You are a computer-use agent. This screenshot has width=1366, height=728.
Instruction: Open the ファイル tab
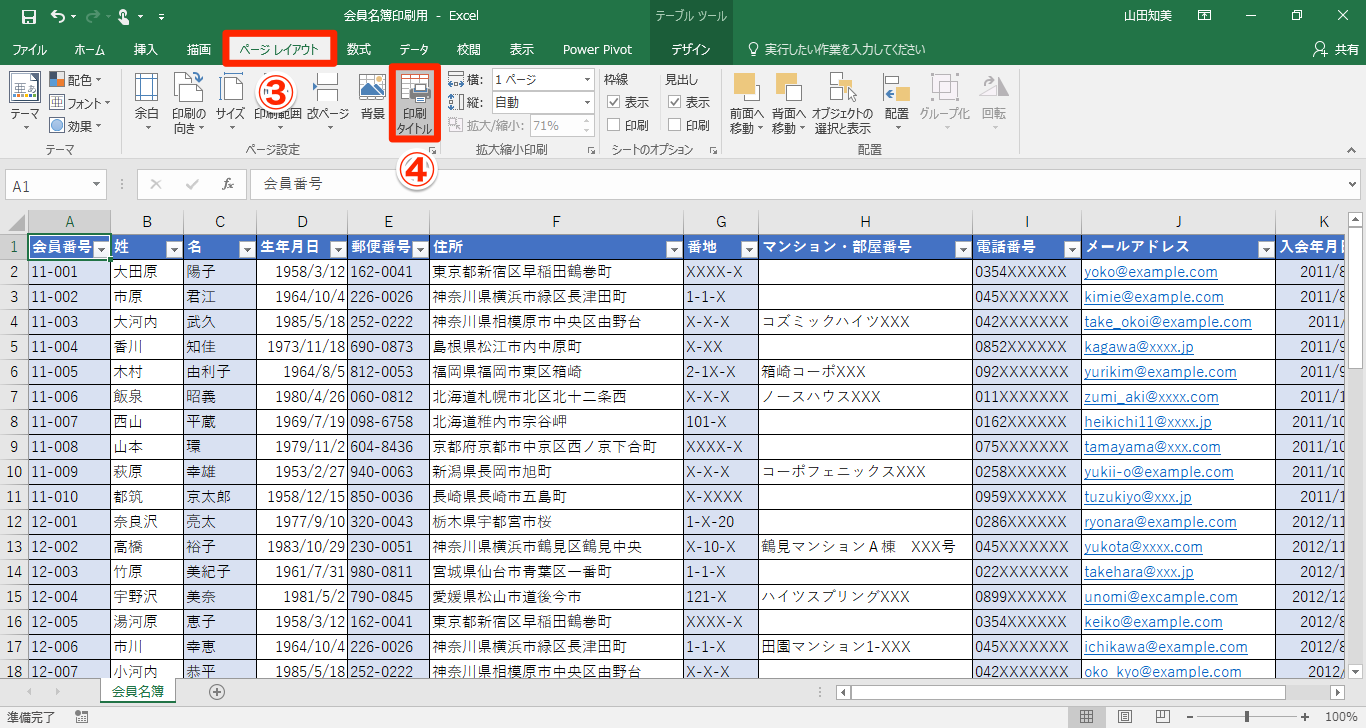(29, 49)
